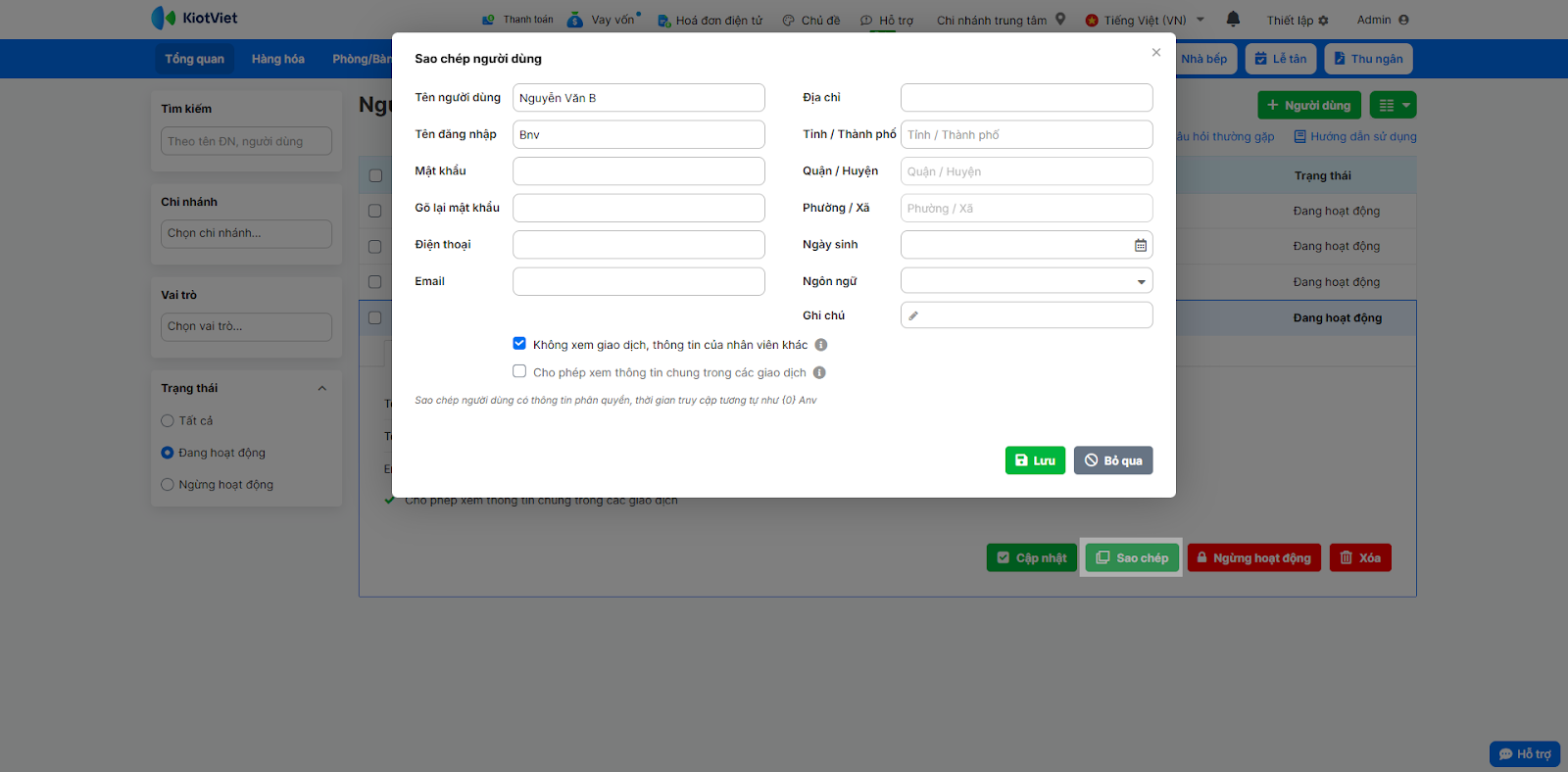This screenshot has width=1568, height=772.
Task: Click the Vietnam flag language icon
Action: pyautogui.click(x=1092, y=20)
